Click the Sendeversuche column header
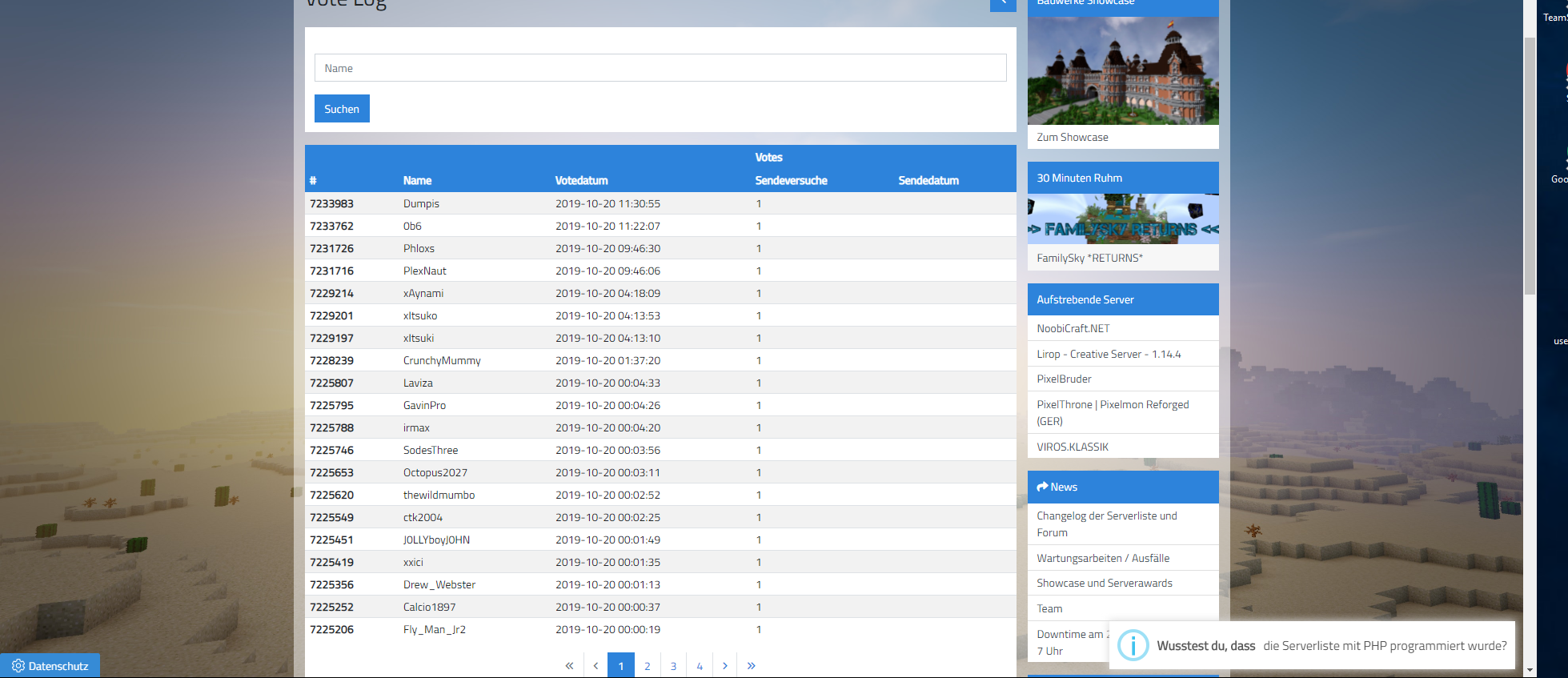This screenshot has height=678, width=1568. 791,180
